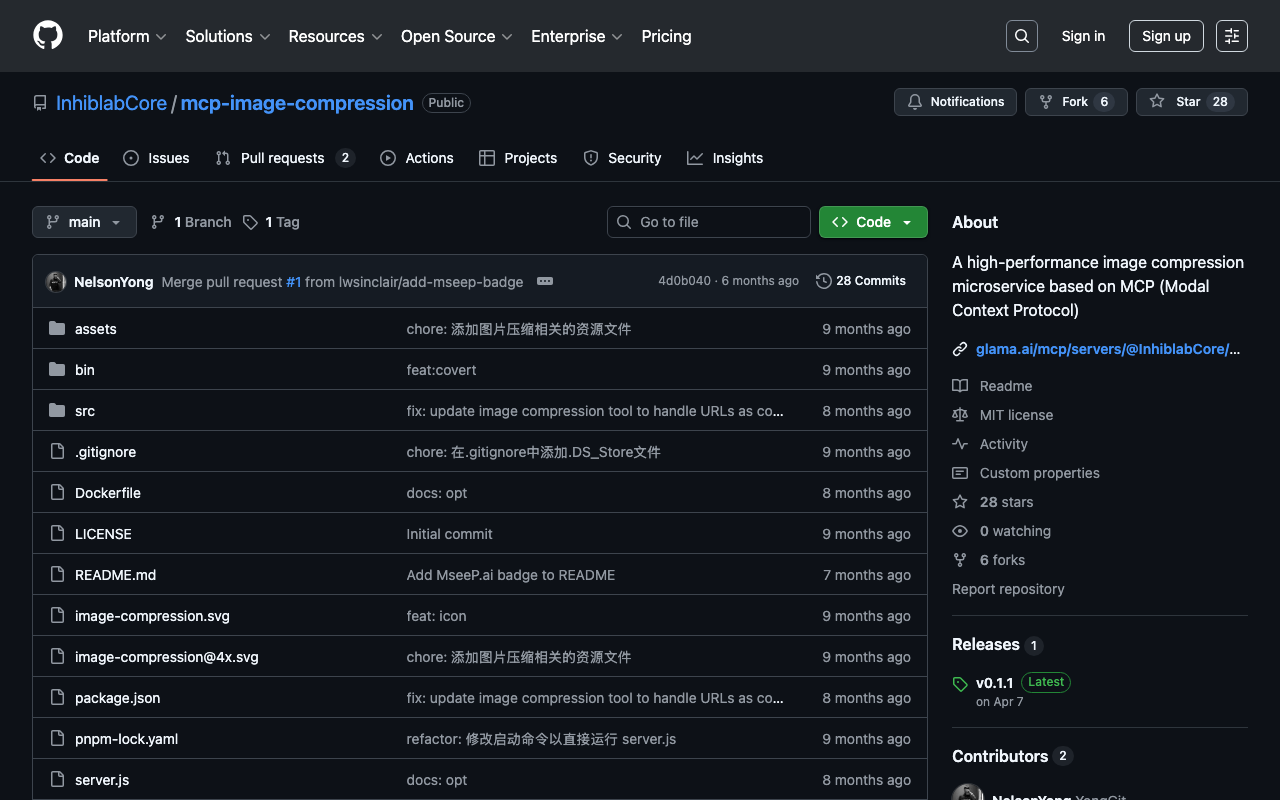Click the Go to file field
This screenshot has width=1280, height=800.
coord(708,222)
